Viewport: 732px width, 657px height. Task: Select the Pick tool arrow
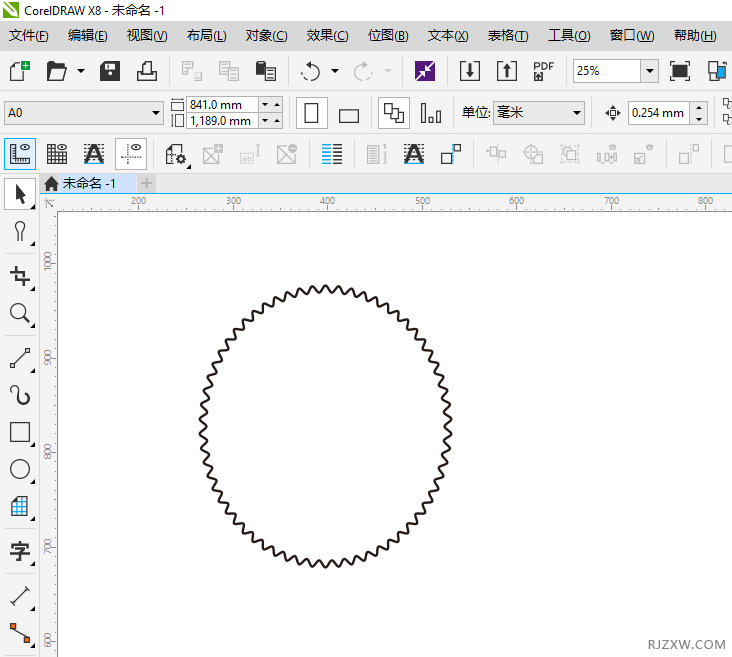coord(19,194)
